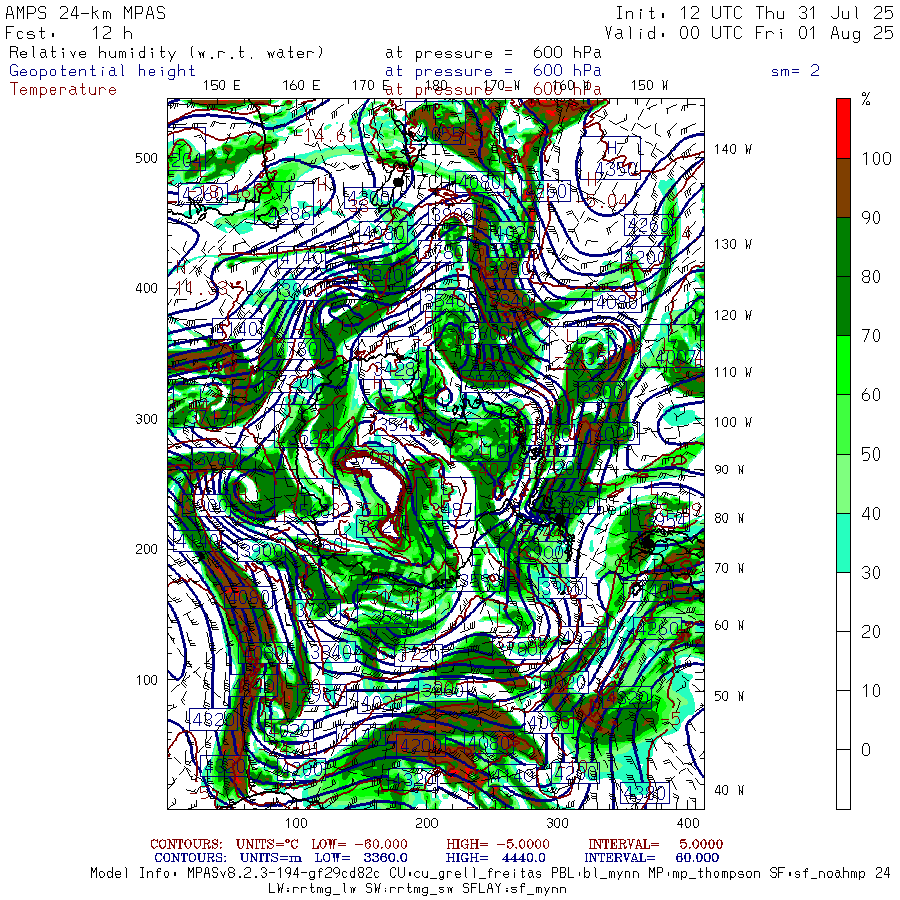Click the "90" label on the color bar
900x900 pixels.
point(871,218)
